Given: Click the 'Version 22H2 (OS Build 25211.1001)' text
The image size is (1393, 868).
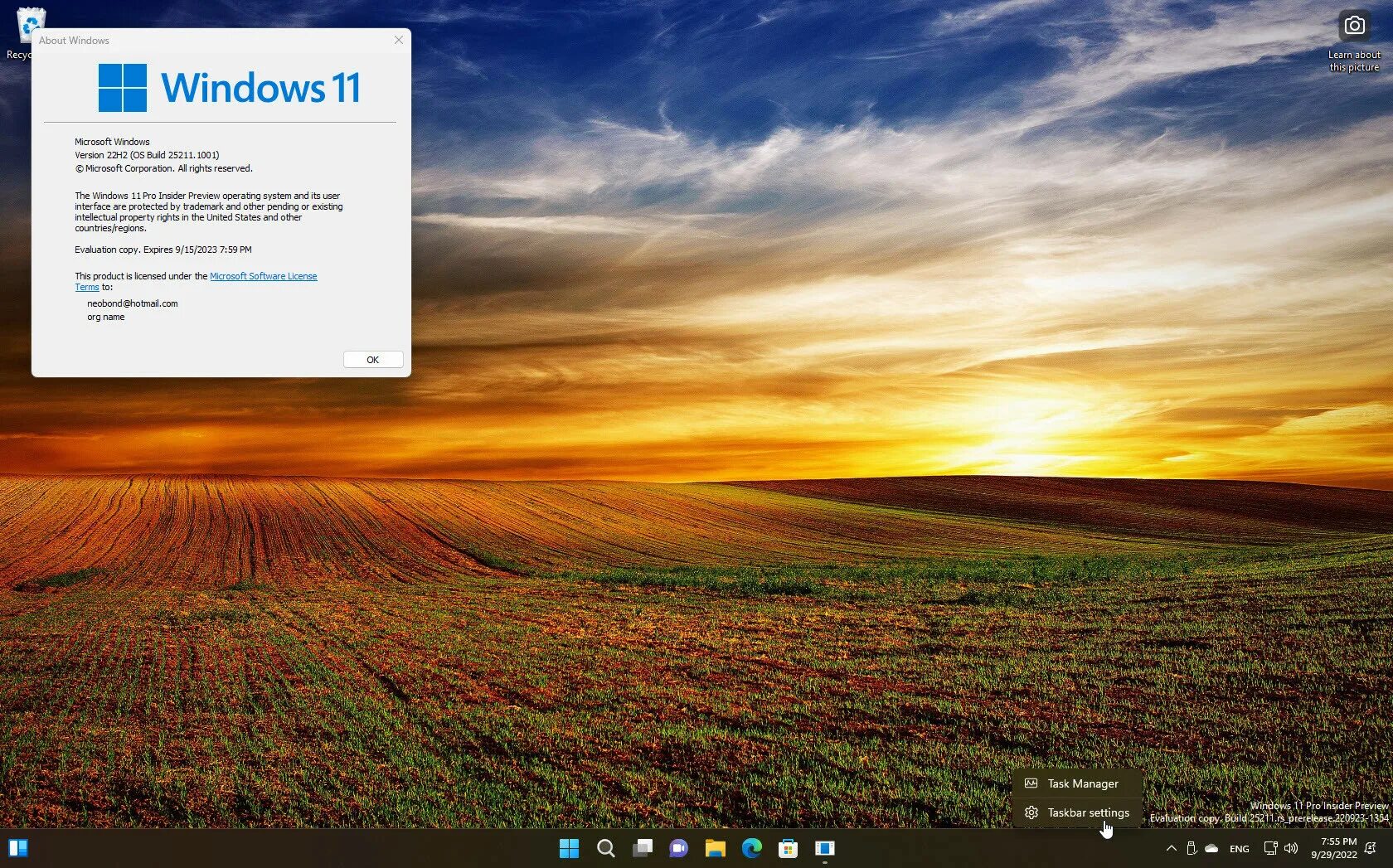Looking at the screenshot, I should 147,155.
